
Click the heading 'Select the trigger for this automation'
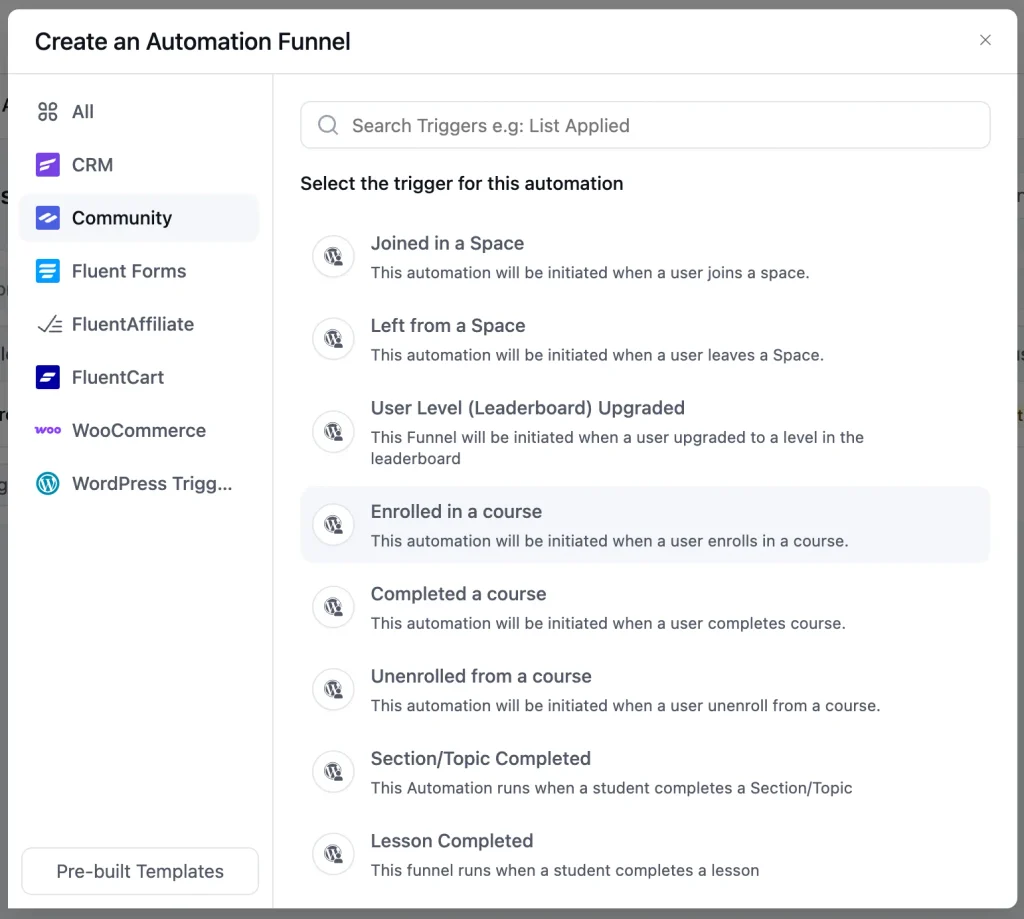point(462,184)
